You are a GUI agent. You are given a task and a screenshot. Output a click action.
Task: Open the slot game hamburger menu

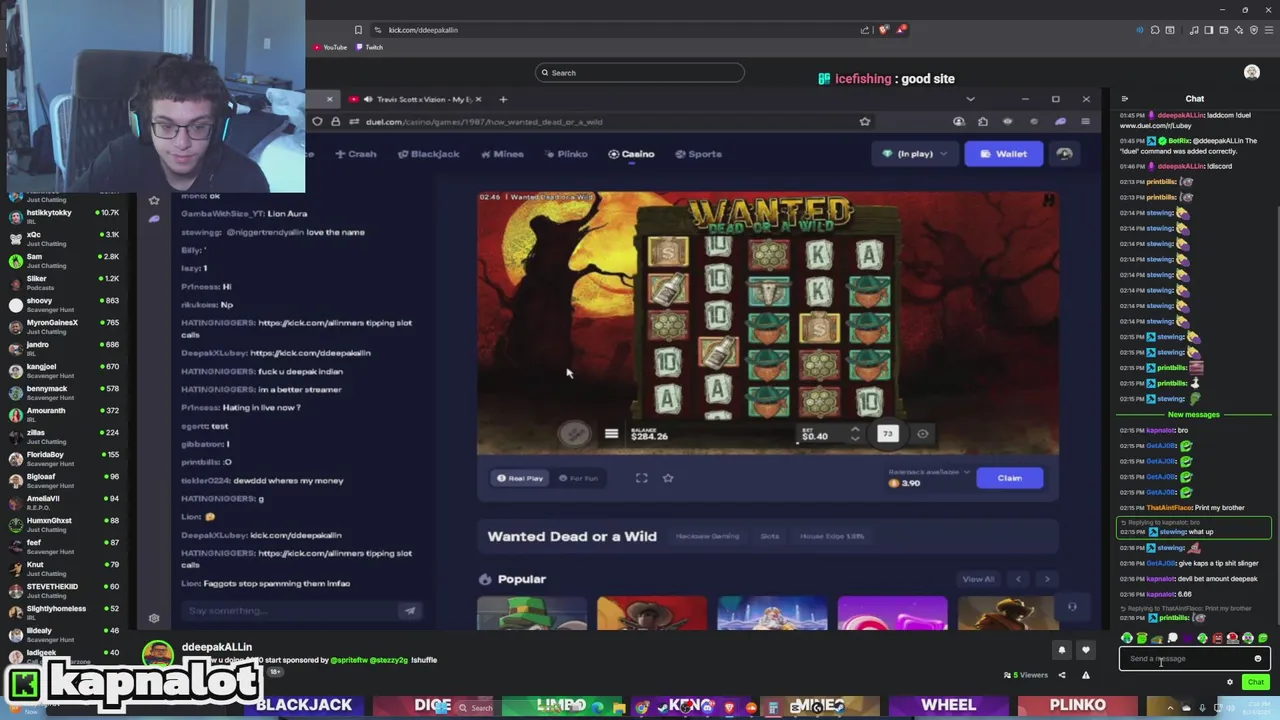point(611,434)
